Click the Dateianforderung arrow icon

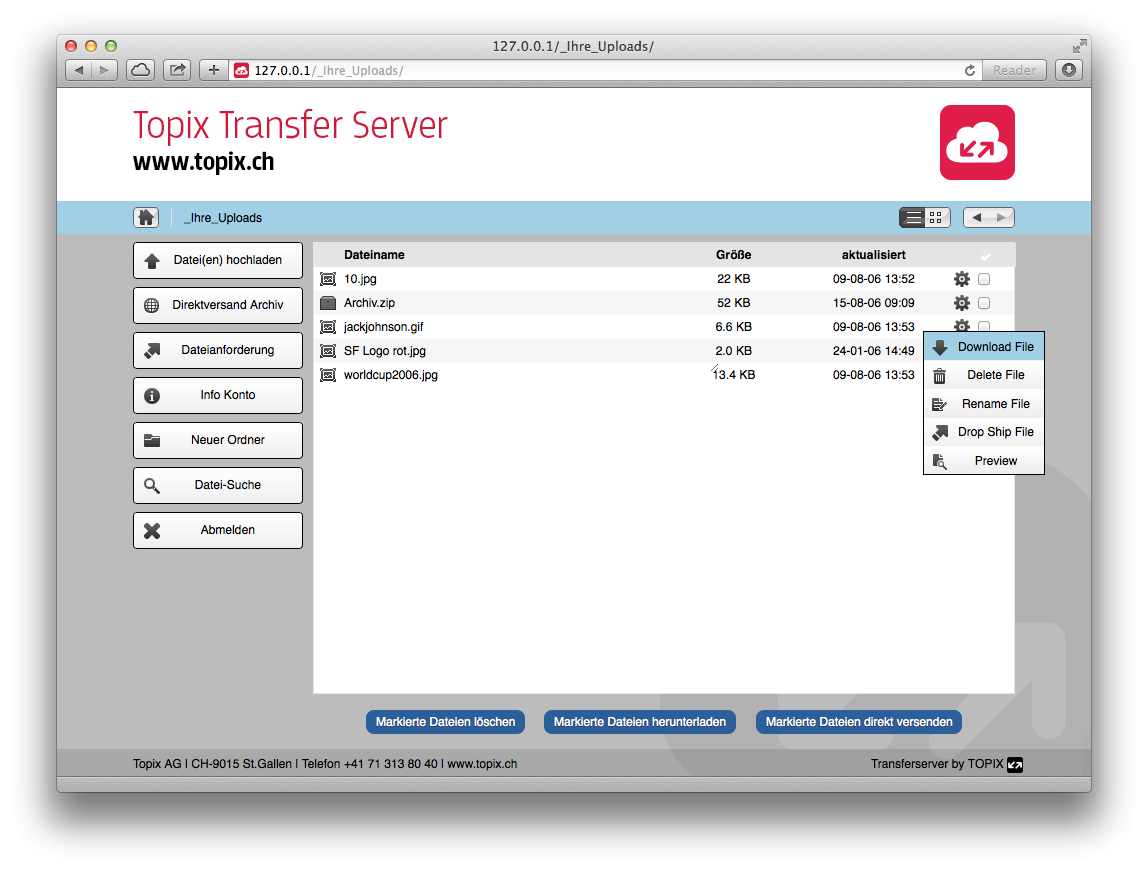click(152, 350)
